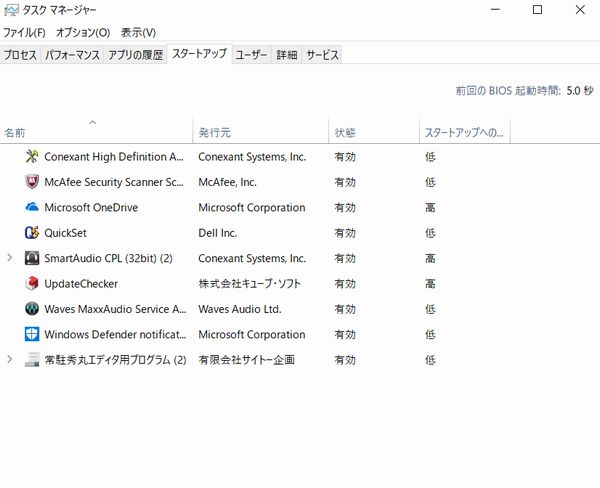
Task: Expand the SmartAudio CPL (32bit) group
Action: pyautogui.click(x=10, y=258)
